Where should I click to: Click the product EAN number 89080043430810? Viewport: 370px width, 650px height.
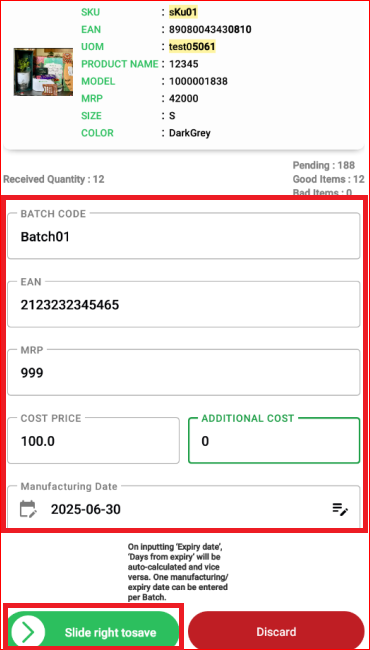[x=210, y=29]
